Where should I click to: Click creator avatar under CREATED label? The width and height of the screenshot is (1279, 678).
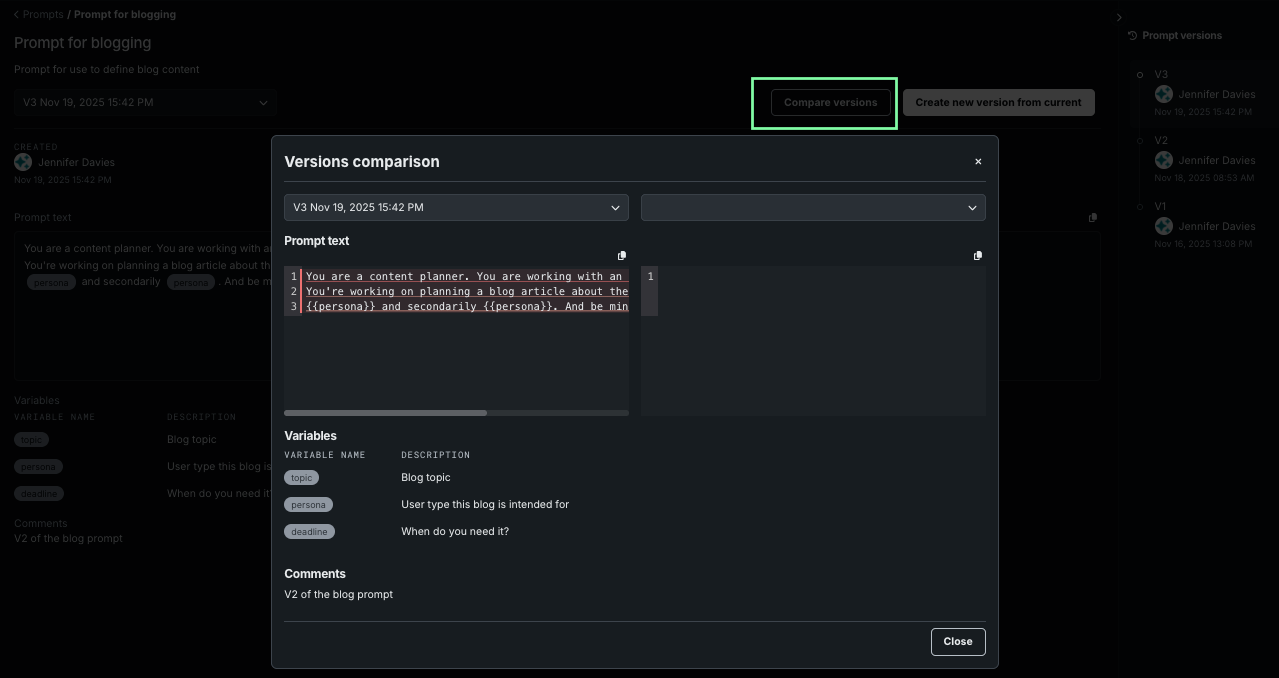pos(23,162)
